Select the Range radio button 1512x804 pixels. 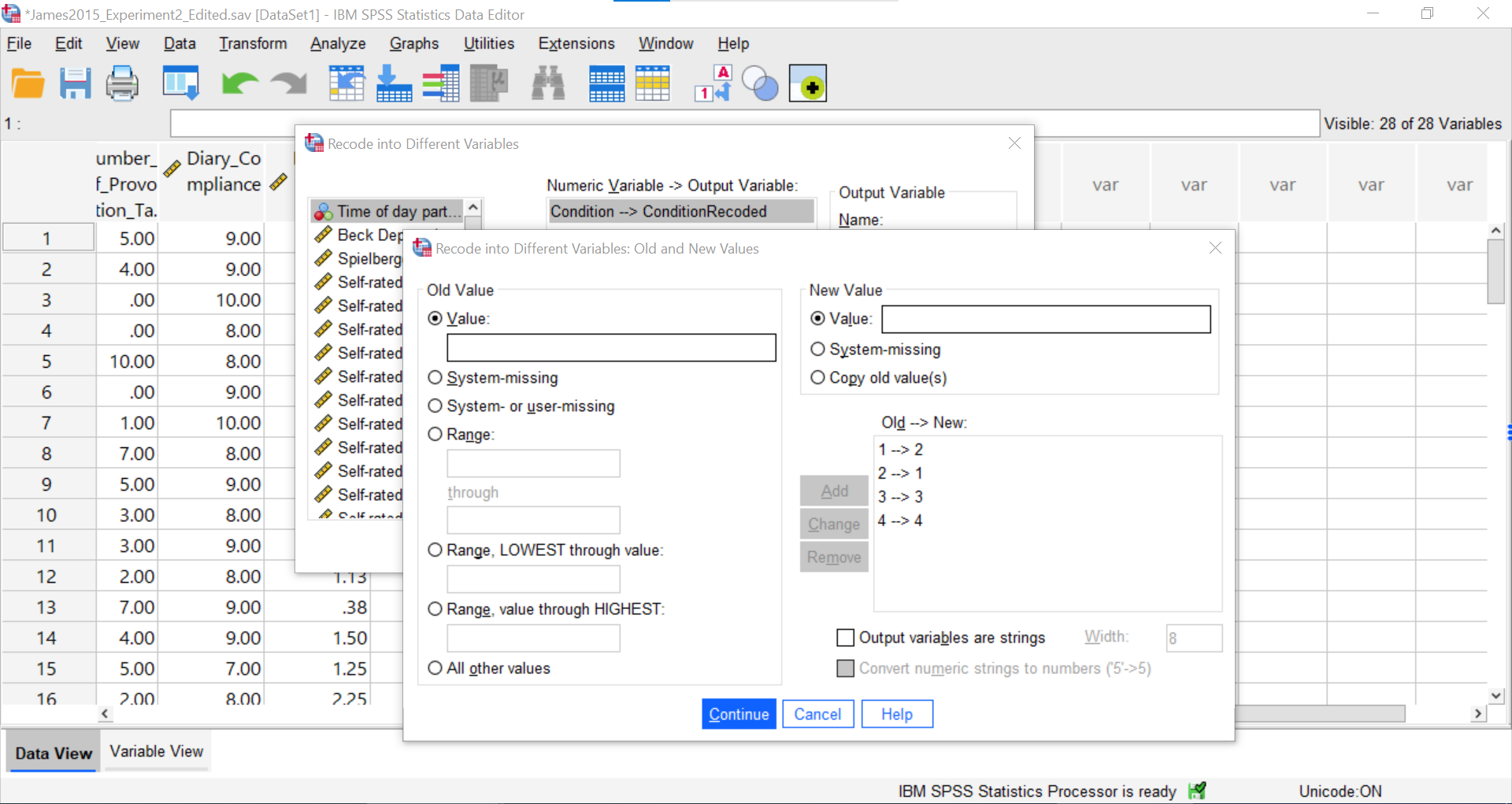(x=435, y=435)
